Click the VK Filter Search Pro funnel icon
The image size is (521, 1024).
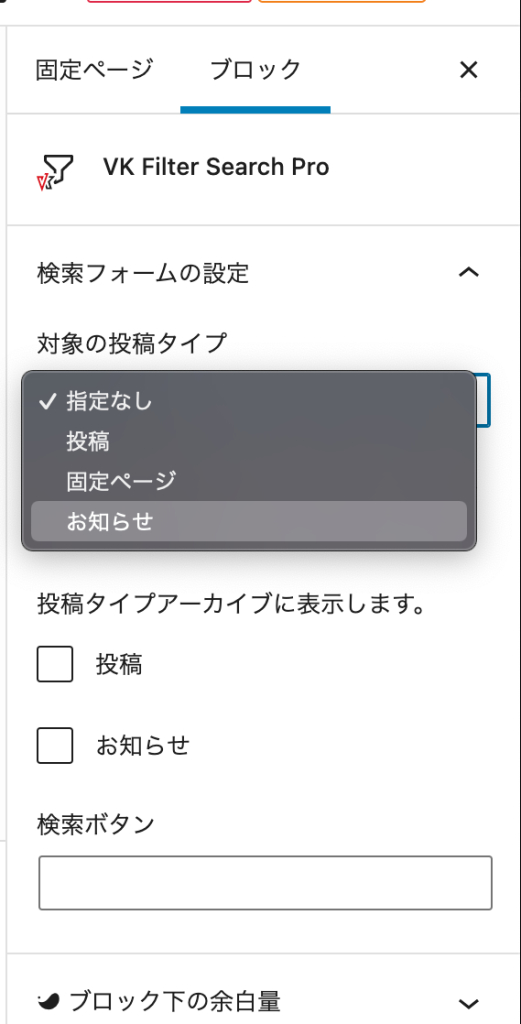tap(55, 171)
